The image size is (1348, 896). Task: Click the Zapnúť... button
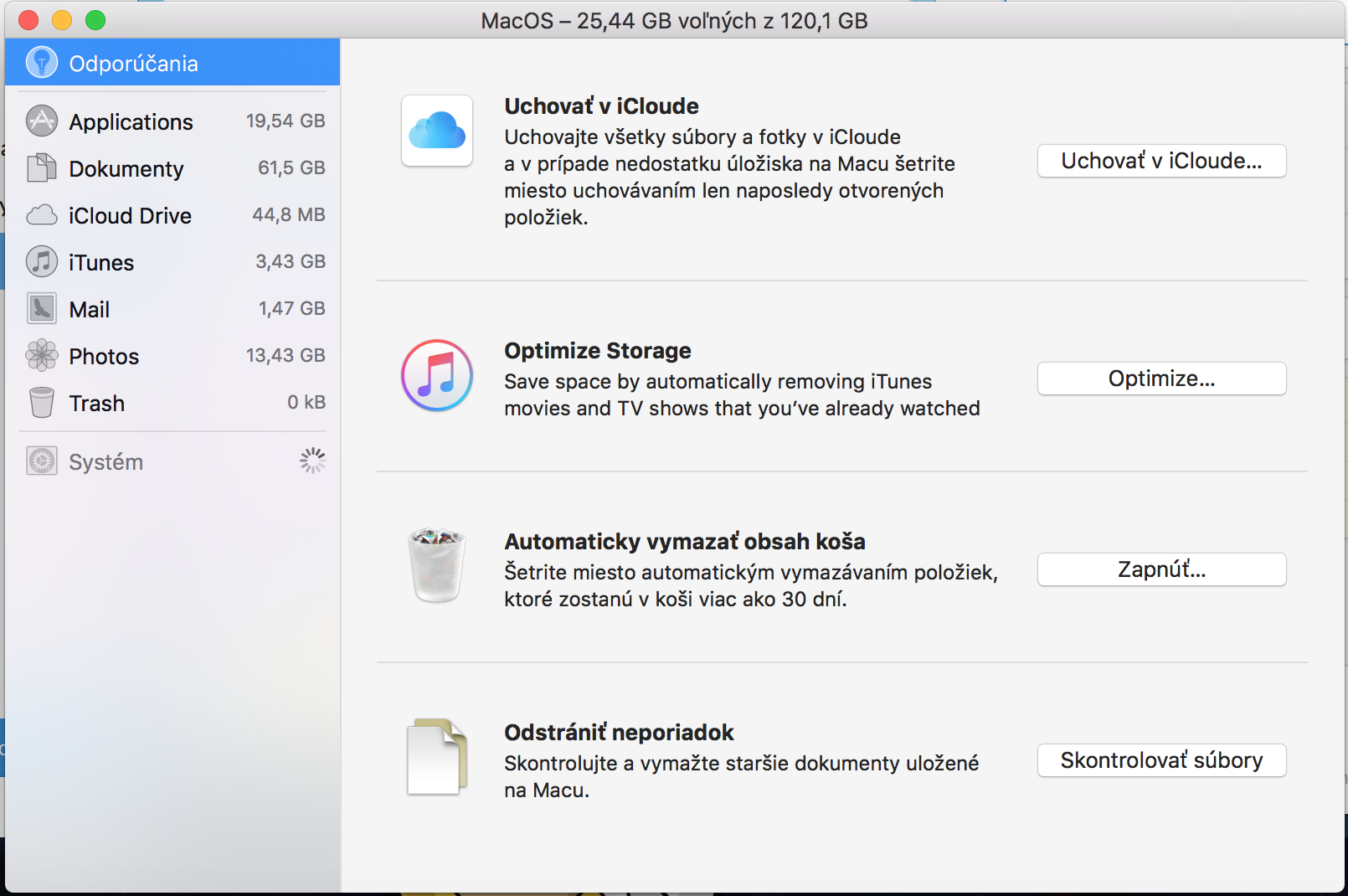(x=1161, y=569)
